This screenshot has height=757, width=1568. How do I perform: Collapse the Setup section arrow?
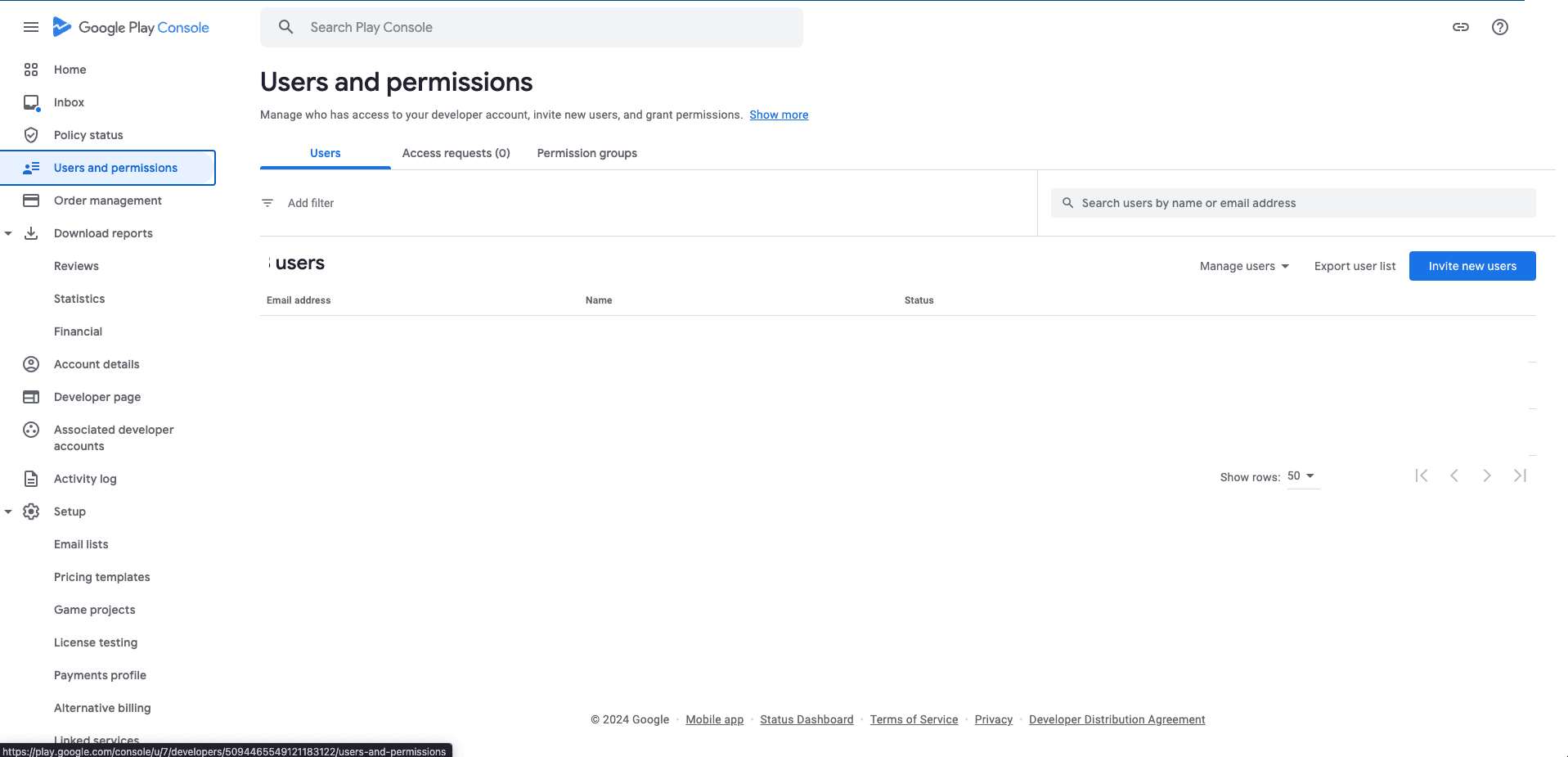click(8, 511)
